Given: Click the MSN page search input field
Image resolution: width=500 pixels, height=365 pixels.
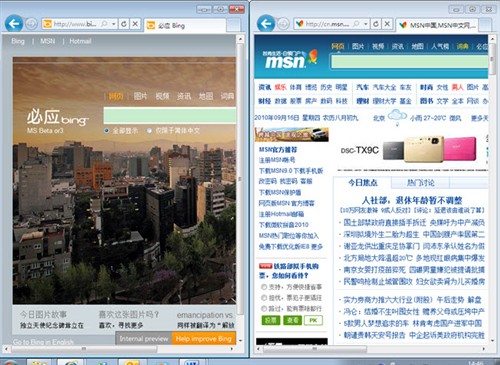Looking at the screenshot, I should point(409,62).
